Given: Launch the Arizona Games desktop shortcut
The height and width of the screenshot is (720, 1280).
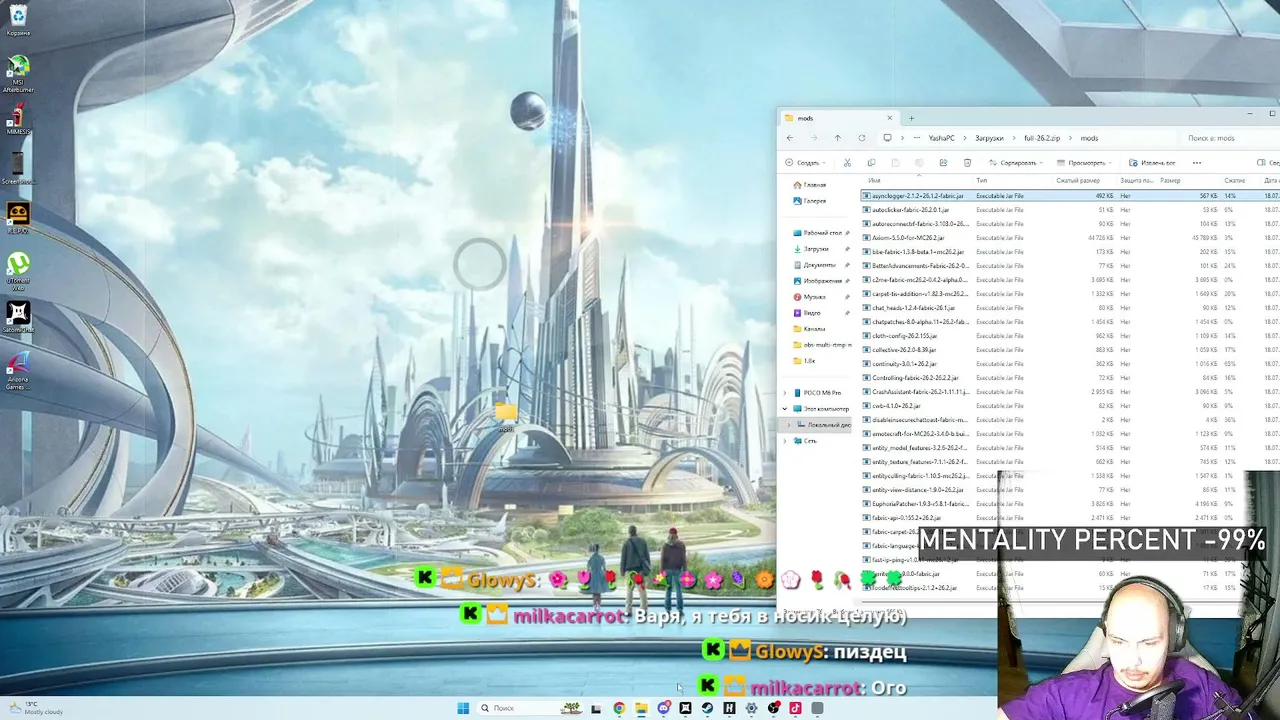Looking at the screenshot, I should click(x=18, y=371).
